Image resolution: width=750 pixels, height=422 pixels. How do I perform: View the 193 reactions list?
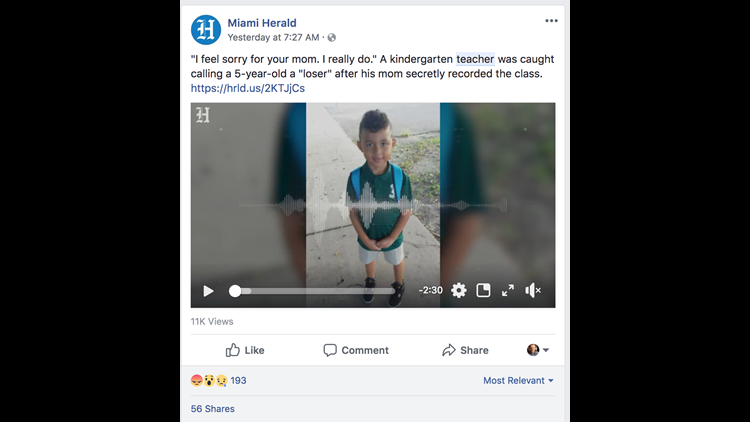tap(238, 381)
